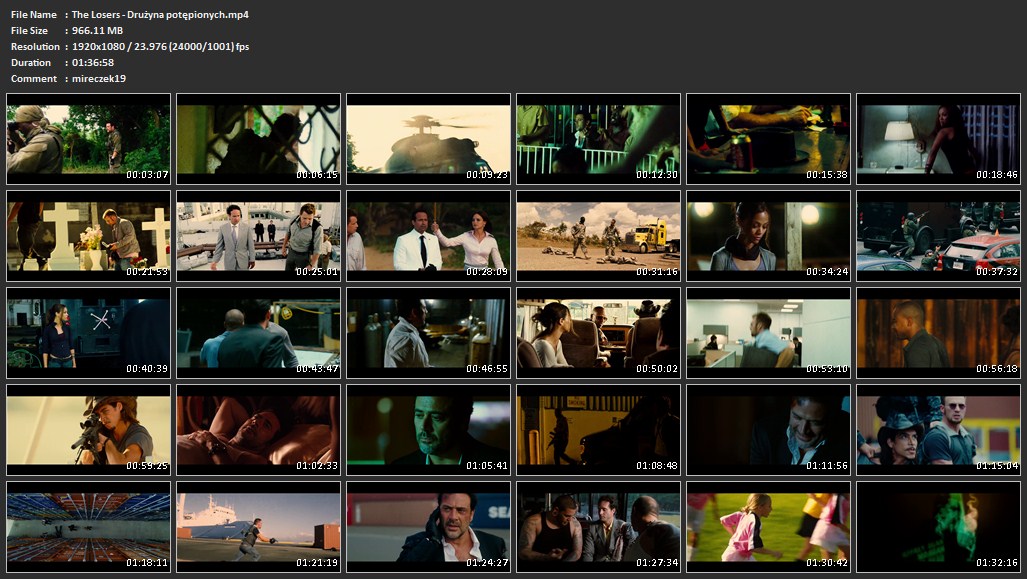Click the 'Duration' label
Image resolution: width=1027 pixels, height=579 pixels.
tap(31, 62)
